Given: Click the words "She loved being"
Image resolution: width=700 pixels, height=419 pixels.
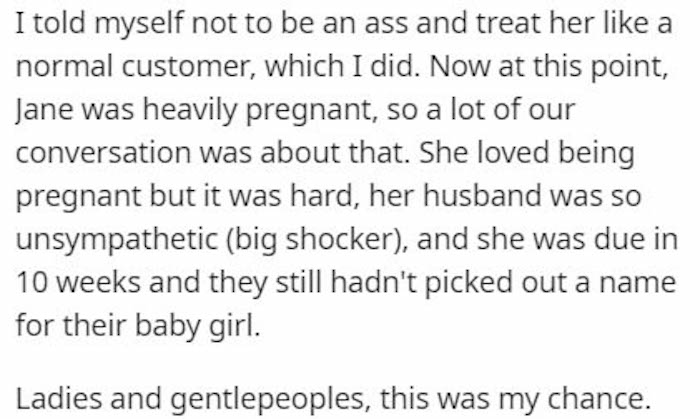Looking at the screenshot, I should (527, 153).
